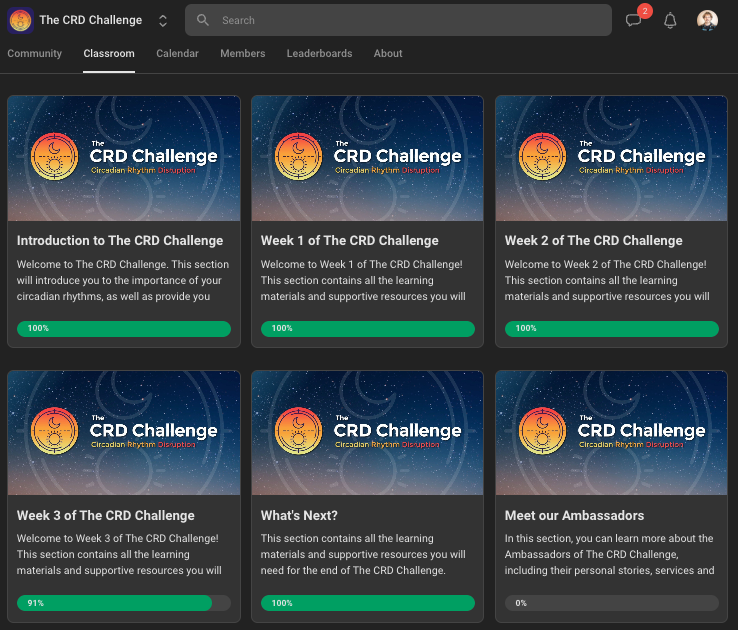Click the Meet our Ambassadors 0% progress bar
Image resolution: width=738 pixels, height=630 pixels.
click(x=611, y=603)
